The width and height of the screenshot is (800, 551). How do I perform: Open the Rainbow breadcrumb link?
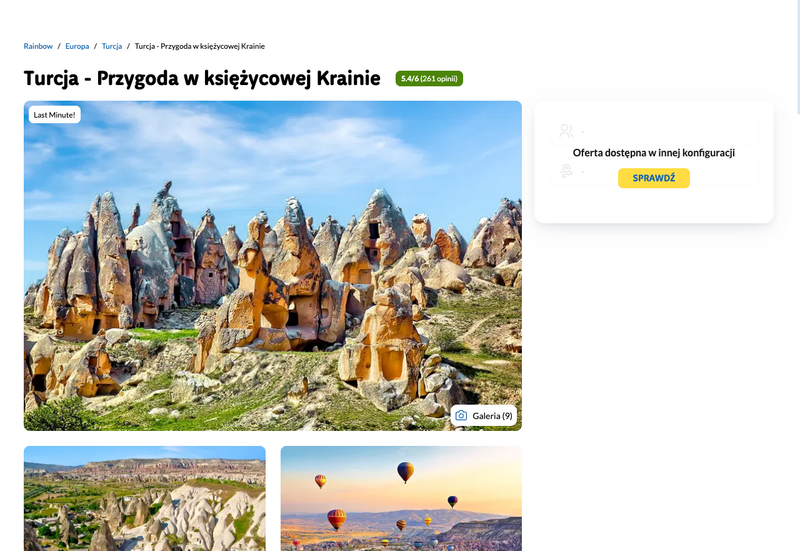[38, 46]
